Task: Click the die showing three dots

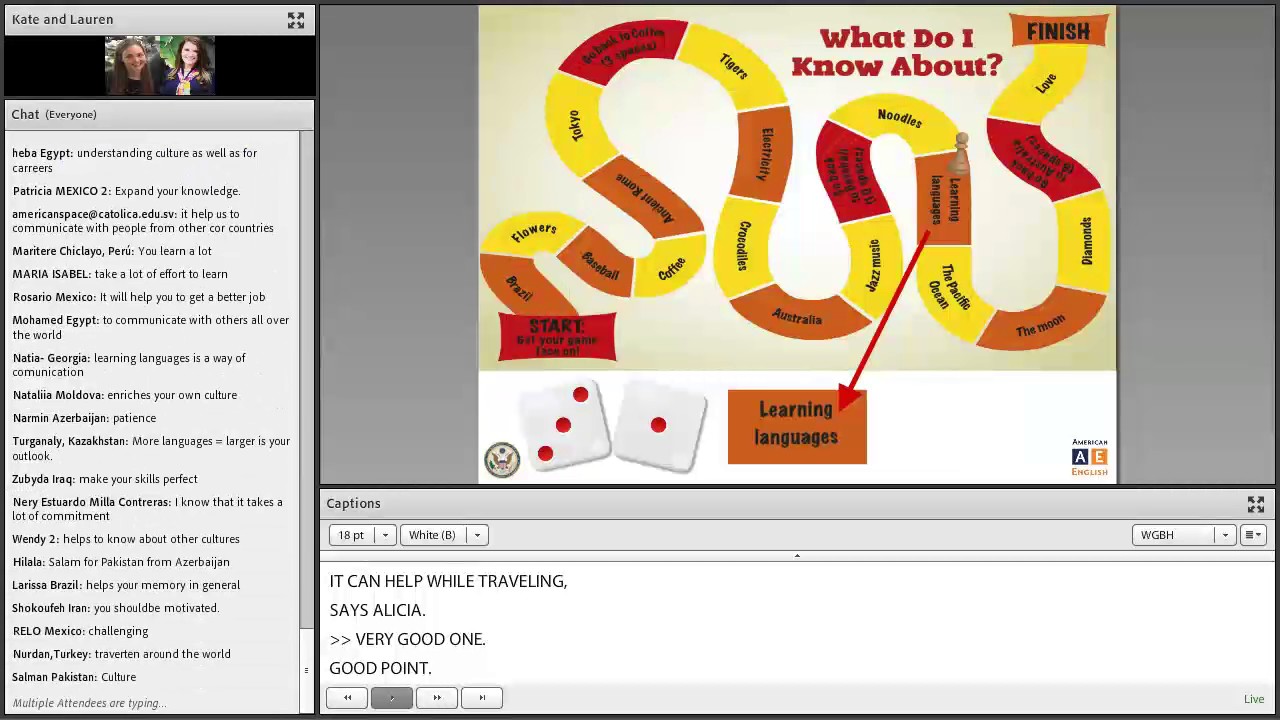Action: point(564,426)
